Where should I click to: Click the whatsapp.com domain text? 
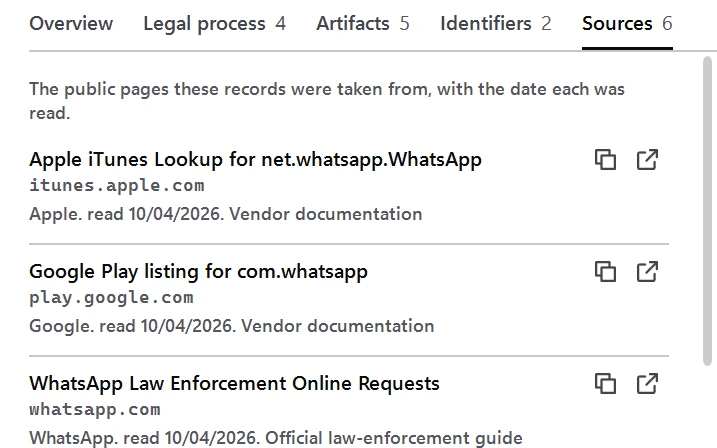point(95,410)
